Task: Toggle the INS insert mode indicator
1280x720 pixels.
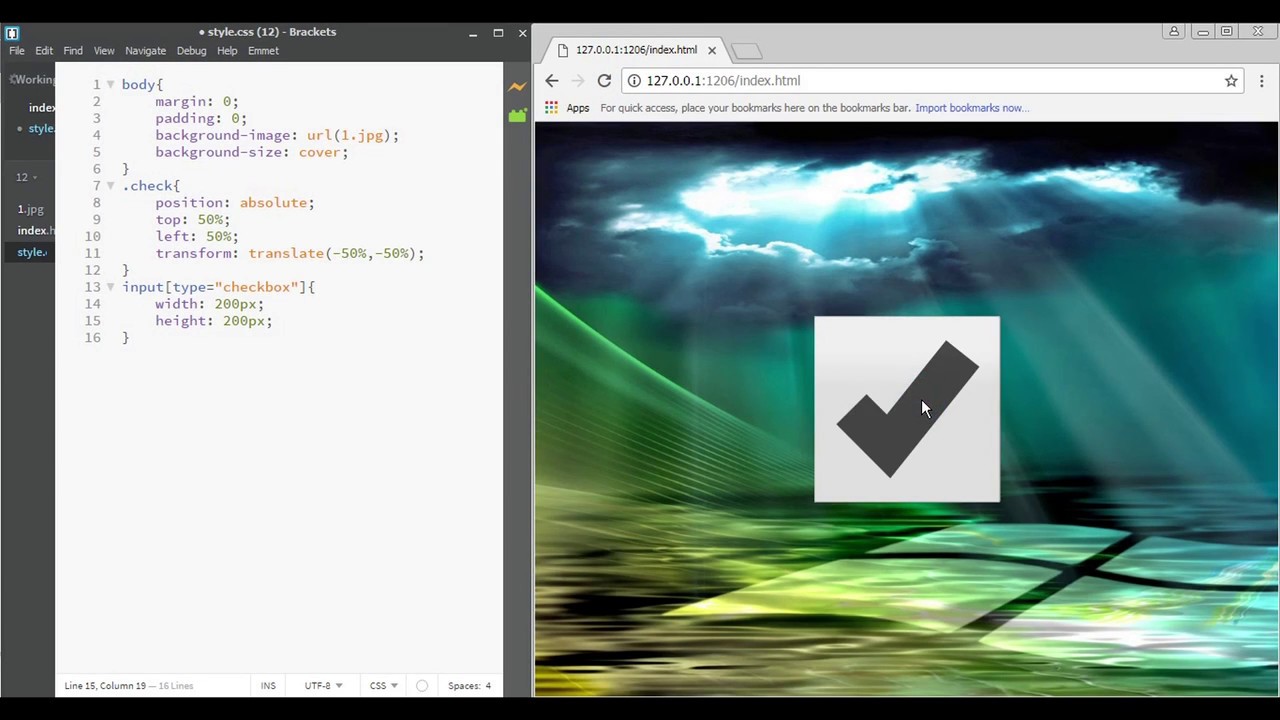Action: coord(268,686)
